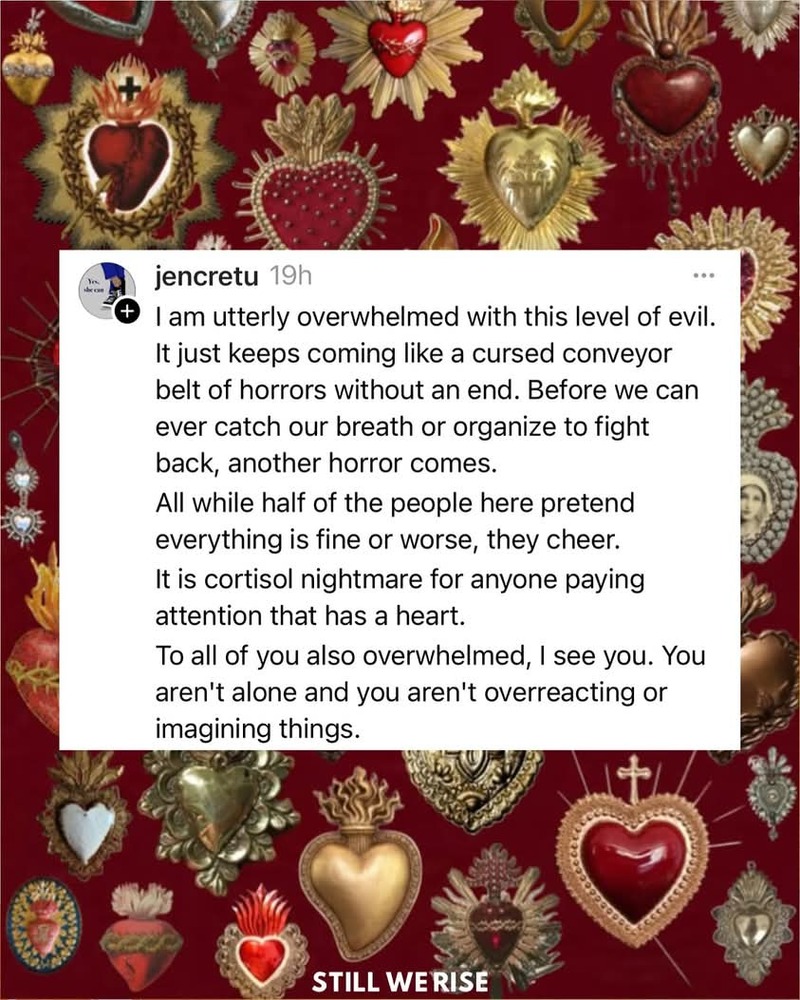The width and height of the screenshot is (800, 1000).
Task: Tap the black plus follow badge
Action: pyautogui.click(x=127, y=312)
